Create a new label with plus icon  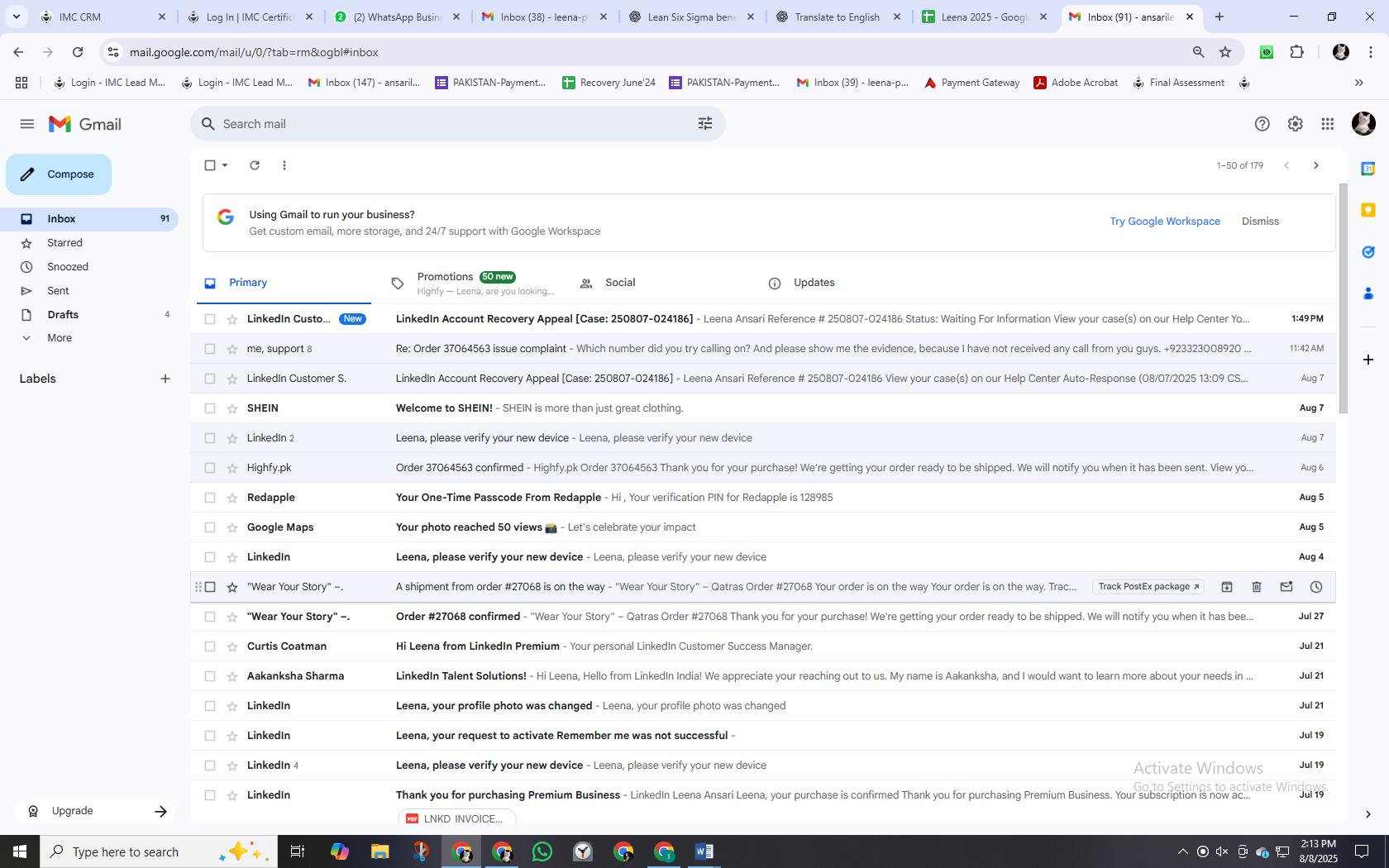[x=165, y=379]
